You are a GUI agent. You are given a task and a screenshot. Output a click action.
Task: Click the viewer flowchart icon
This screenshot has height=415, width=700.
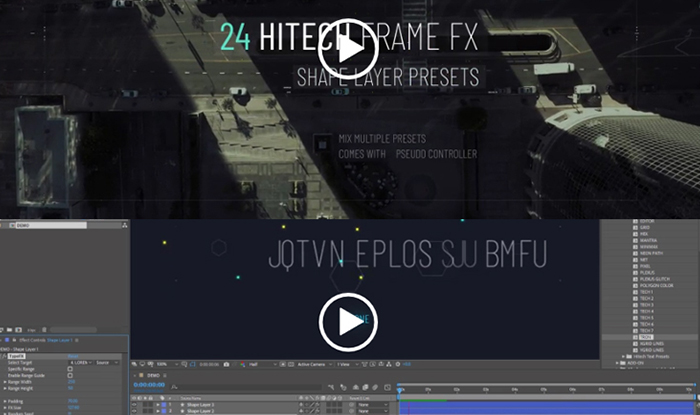click(389, 364)
